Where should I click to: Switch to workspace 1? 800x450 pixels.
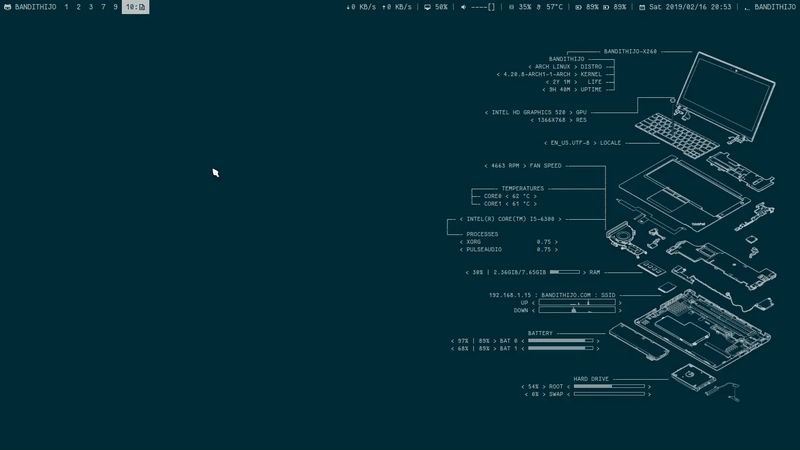coord(66,7)
